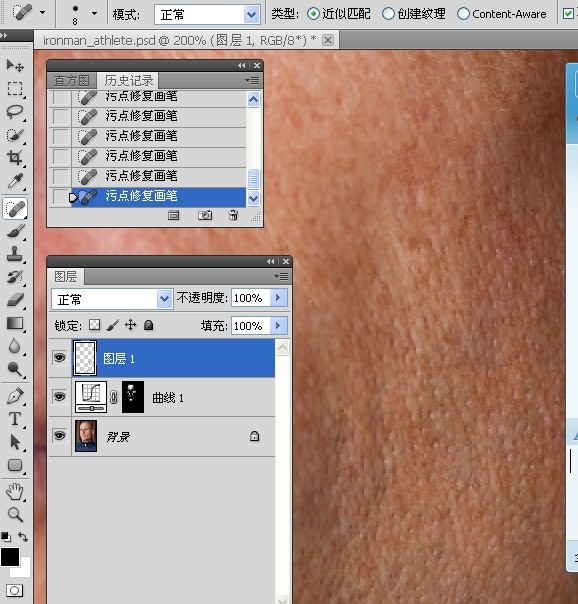Select the Gradient tool
This screenshot has width=578, height=604.
pos(15,323)
